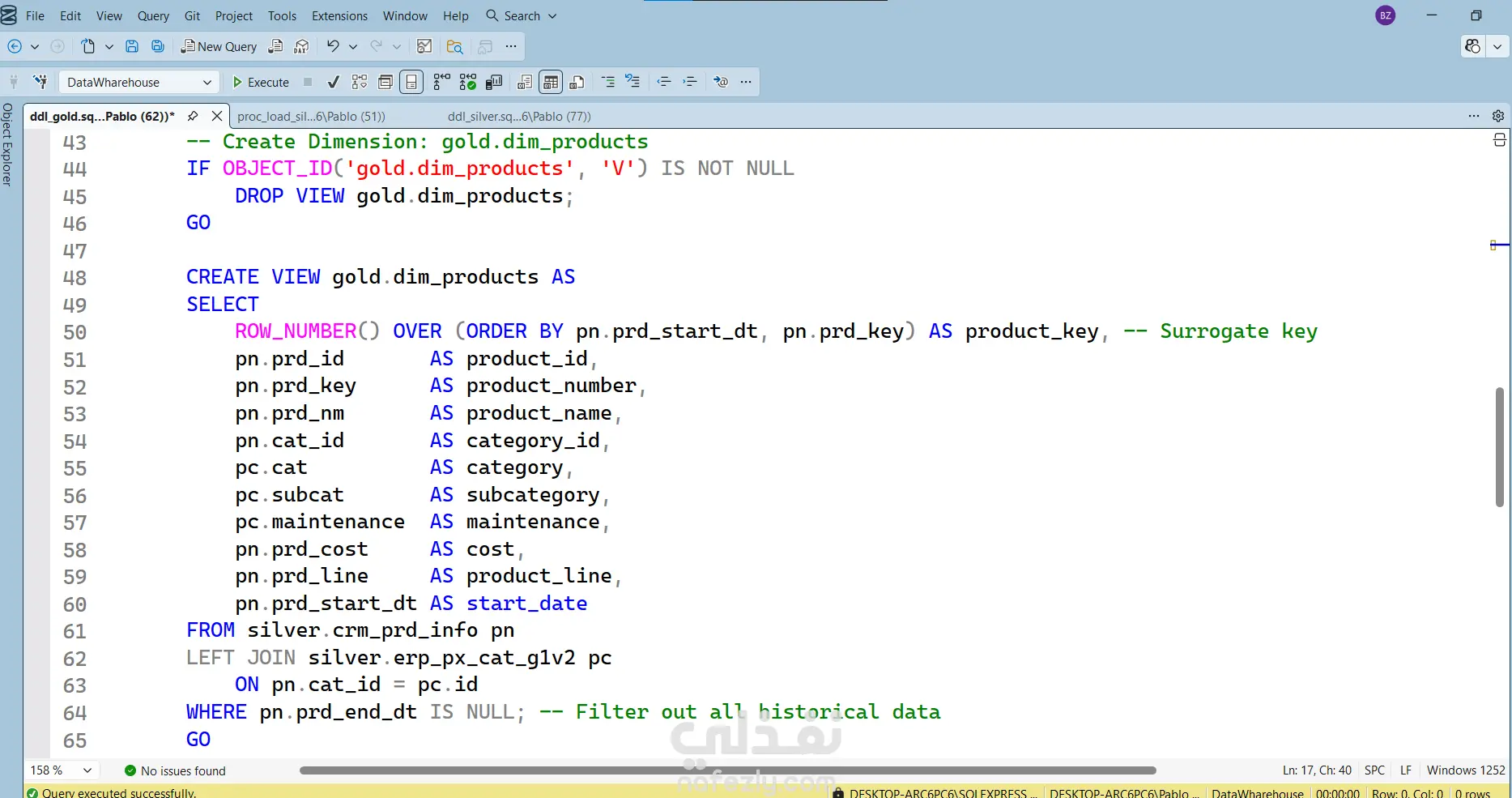Click the Save All icon
The width and height of the screenshot is (1512, 798).
158,46
